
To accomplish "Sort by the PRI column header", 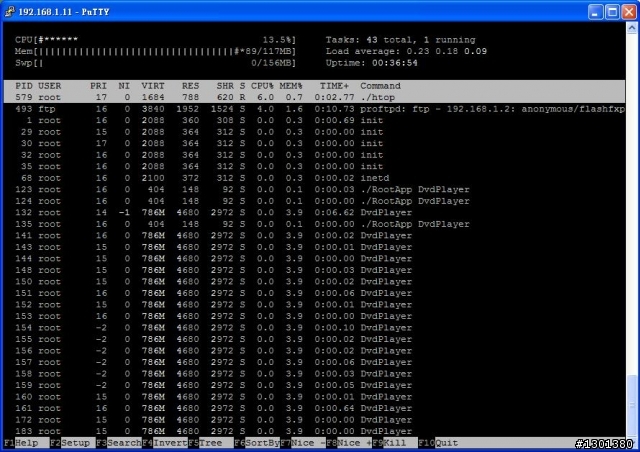I will (98, 86).
